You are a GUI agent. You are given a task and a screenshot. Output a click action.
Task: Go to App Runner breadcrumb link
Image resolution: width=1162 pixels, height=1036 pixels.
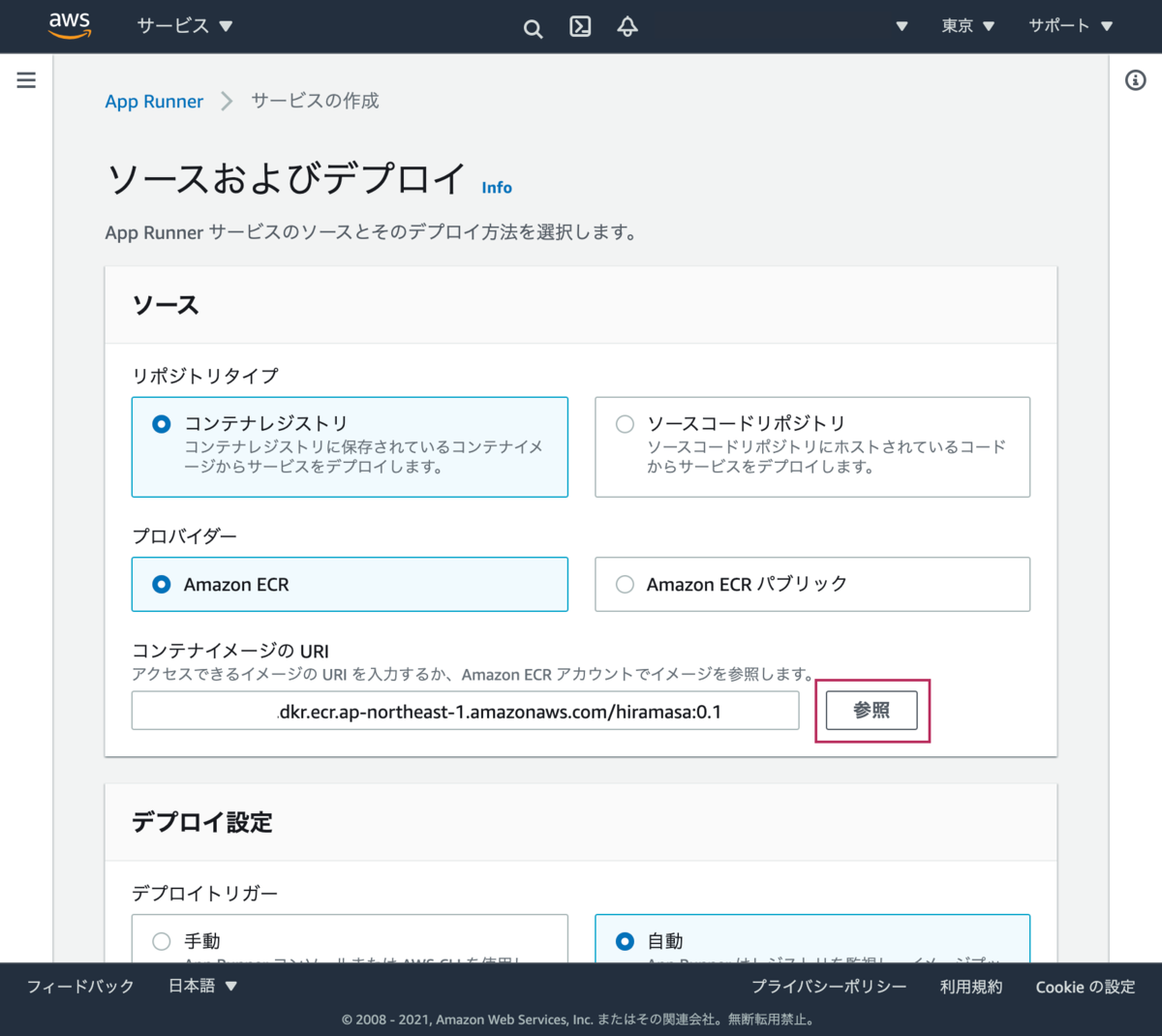[x=154, y=102]
